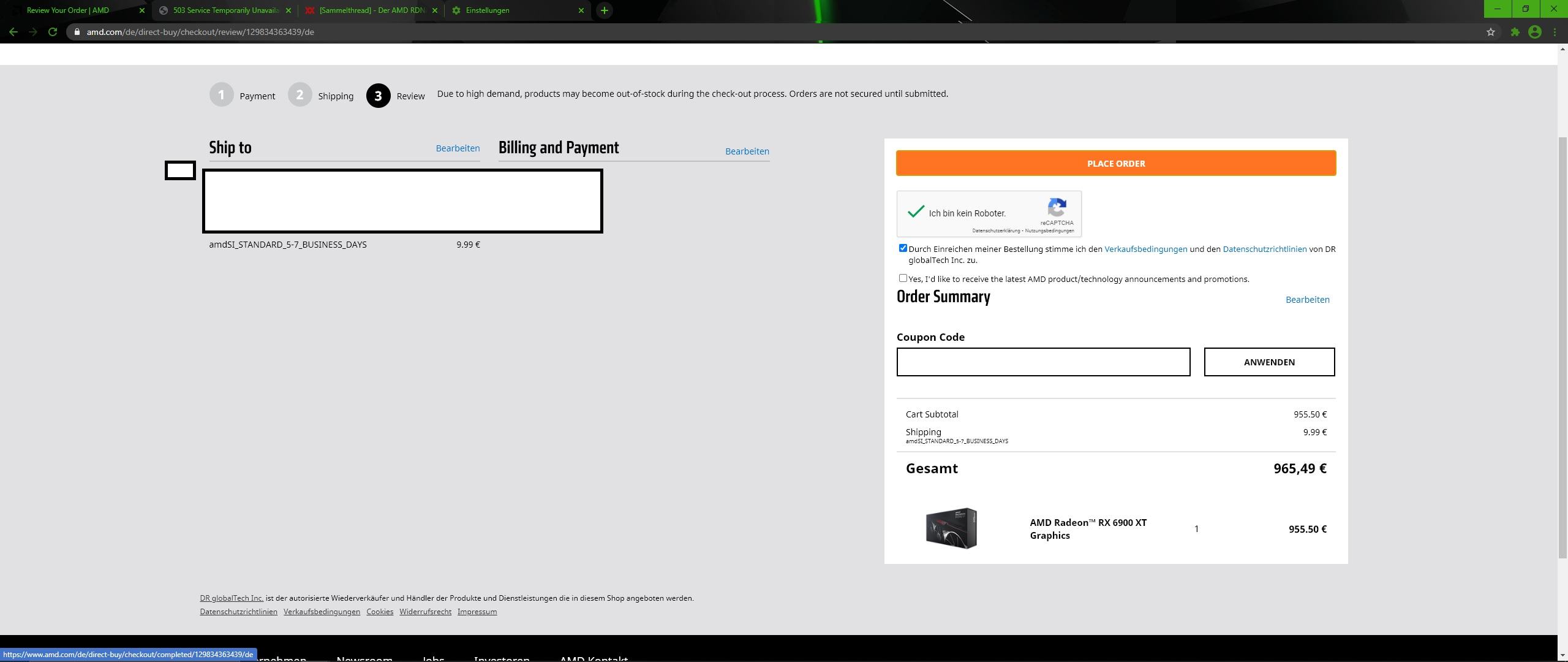Open the reCAPTCHA Nutzungsbedingungen link

coord(1049,231)
